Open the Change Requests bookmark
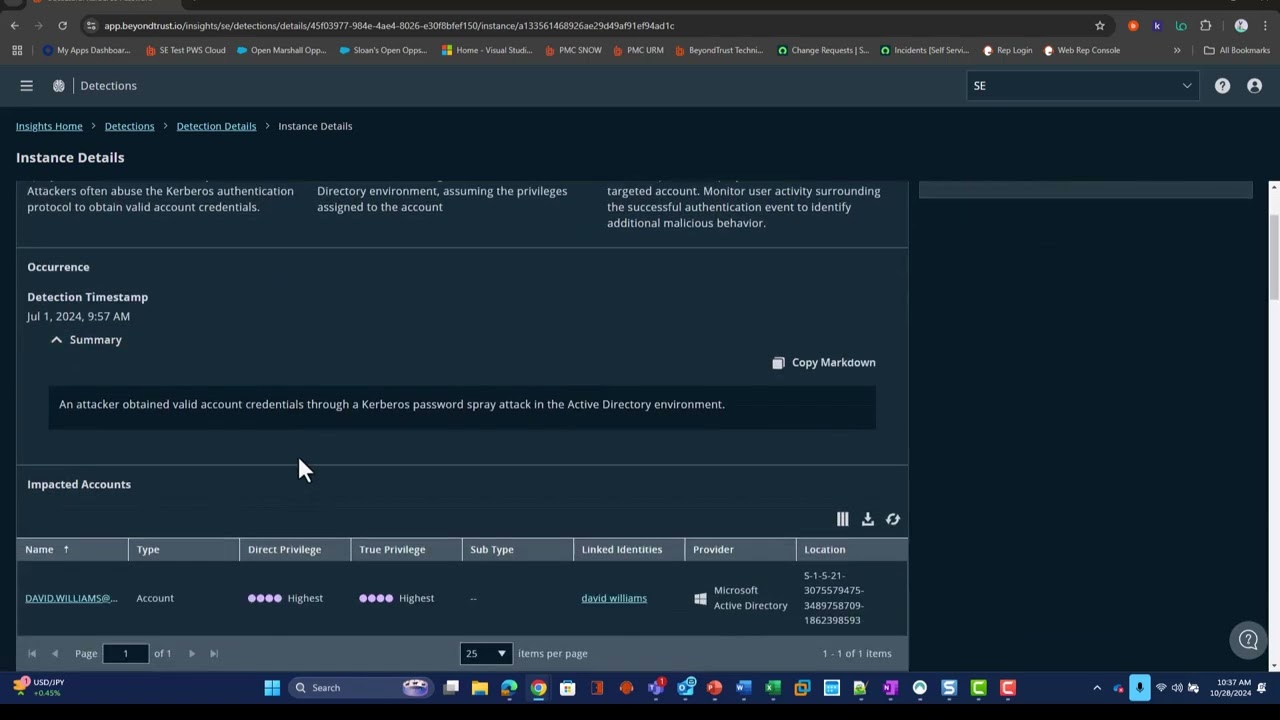The width and height of the screenshot is (1280, 720). tap(823, 50)
